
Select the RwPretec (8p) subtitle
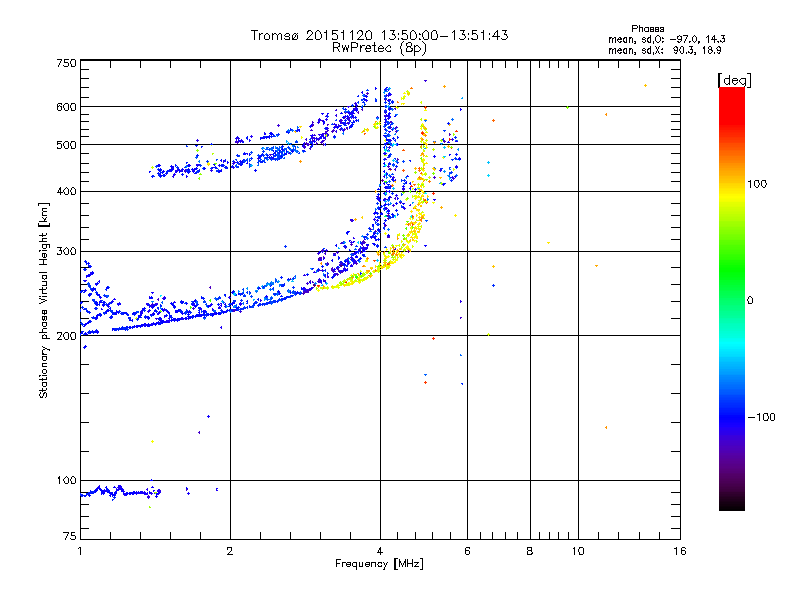click(x=379, y=48)
